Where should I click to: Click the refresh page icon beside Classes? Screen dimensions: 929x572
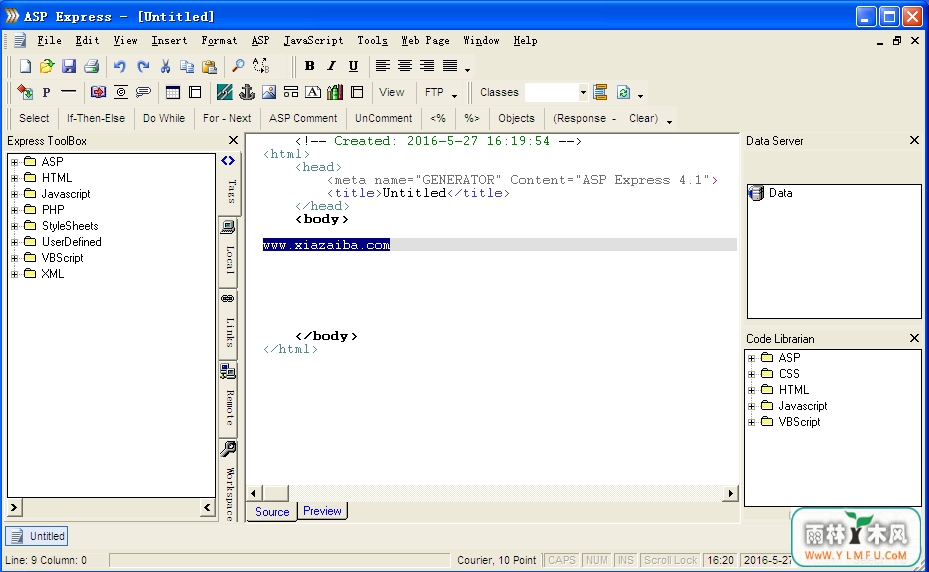tap(623, 92)
